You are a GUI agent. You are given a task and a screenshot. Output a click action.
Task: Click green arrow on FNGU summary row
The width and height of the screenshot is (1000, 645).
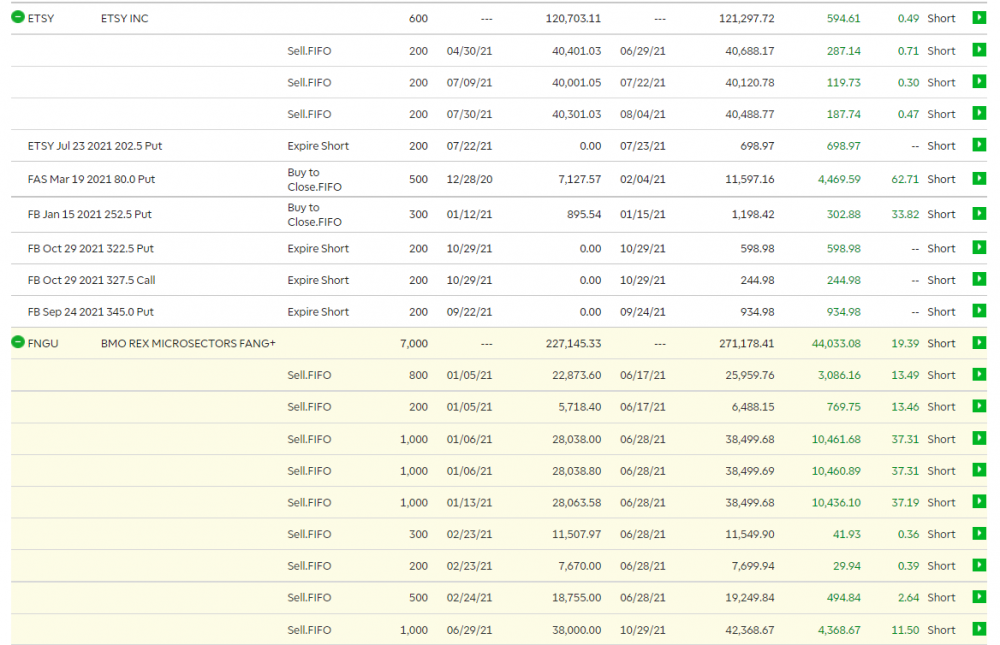pos(979,343)
